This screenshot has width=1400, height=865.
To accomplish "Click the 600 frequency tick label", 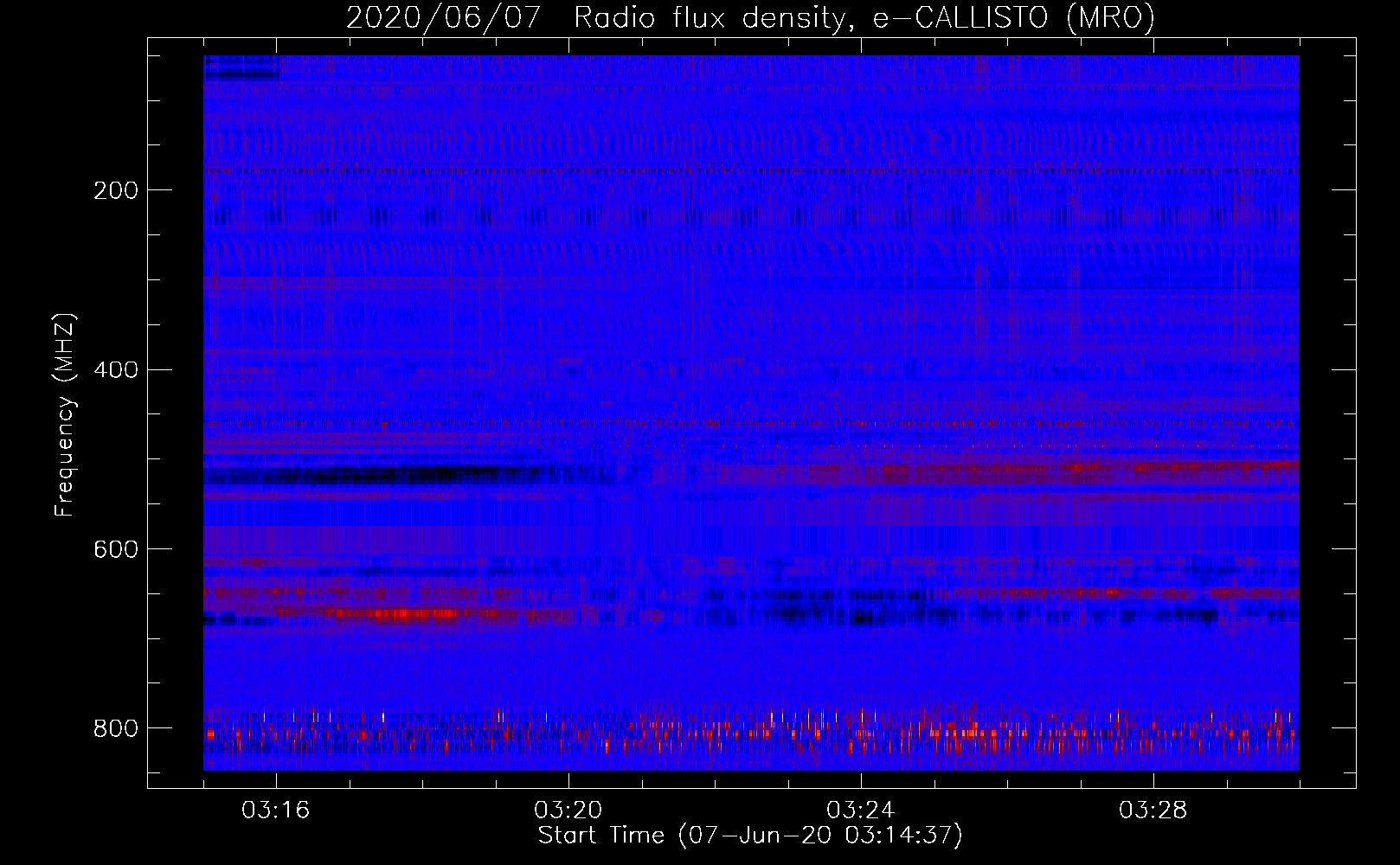I will 116,550.
